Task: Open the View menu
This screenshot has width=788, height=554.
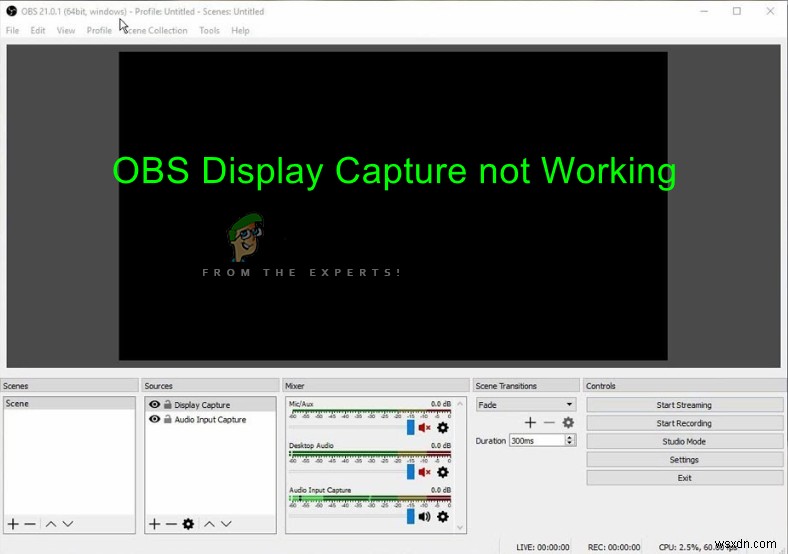Action: (x=66, y=30)
